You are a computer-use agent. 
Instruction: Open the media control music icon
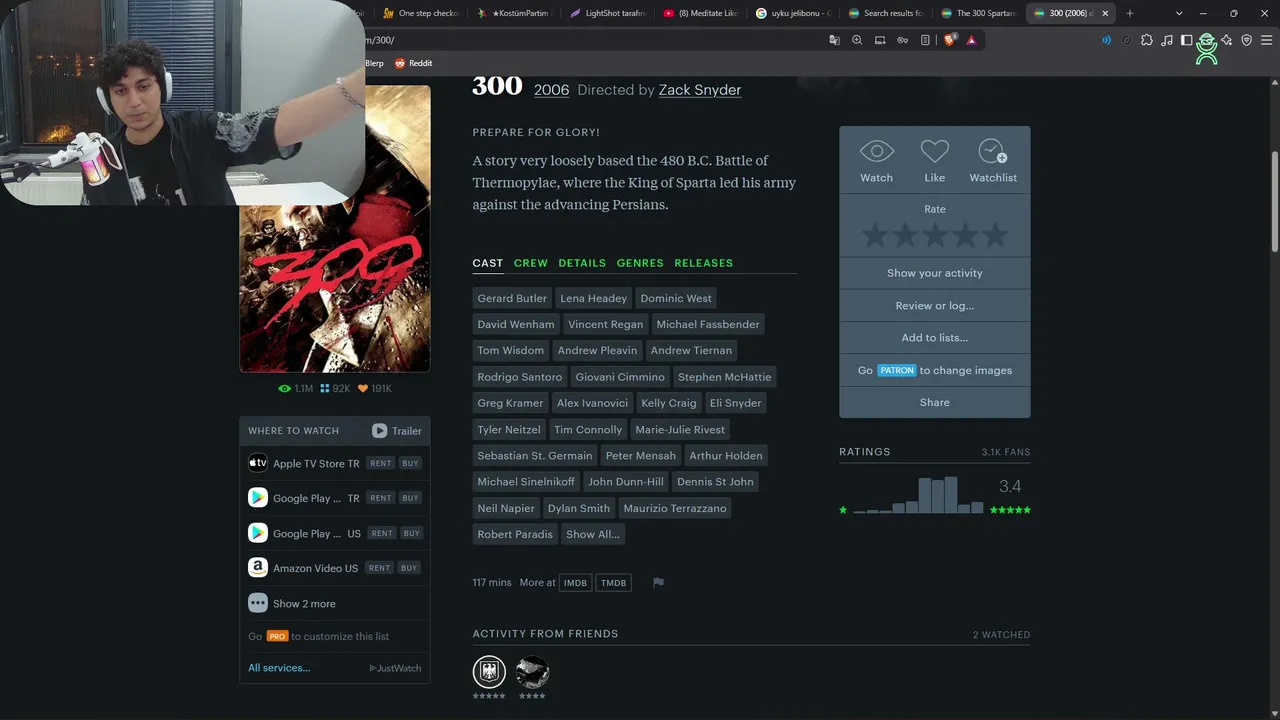pos(1166,40)
